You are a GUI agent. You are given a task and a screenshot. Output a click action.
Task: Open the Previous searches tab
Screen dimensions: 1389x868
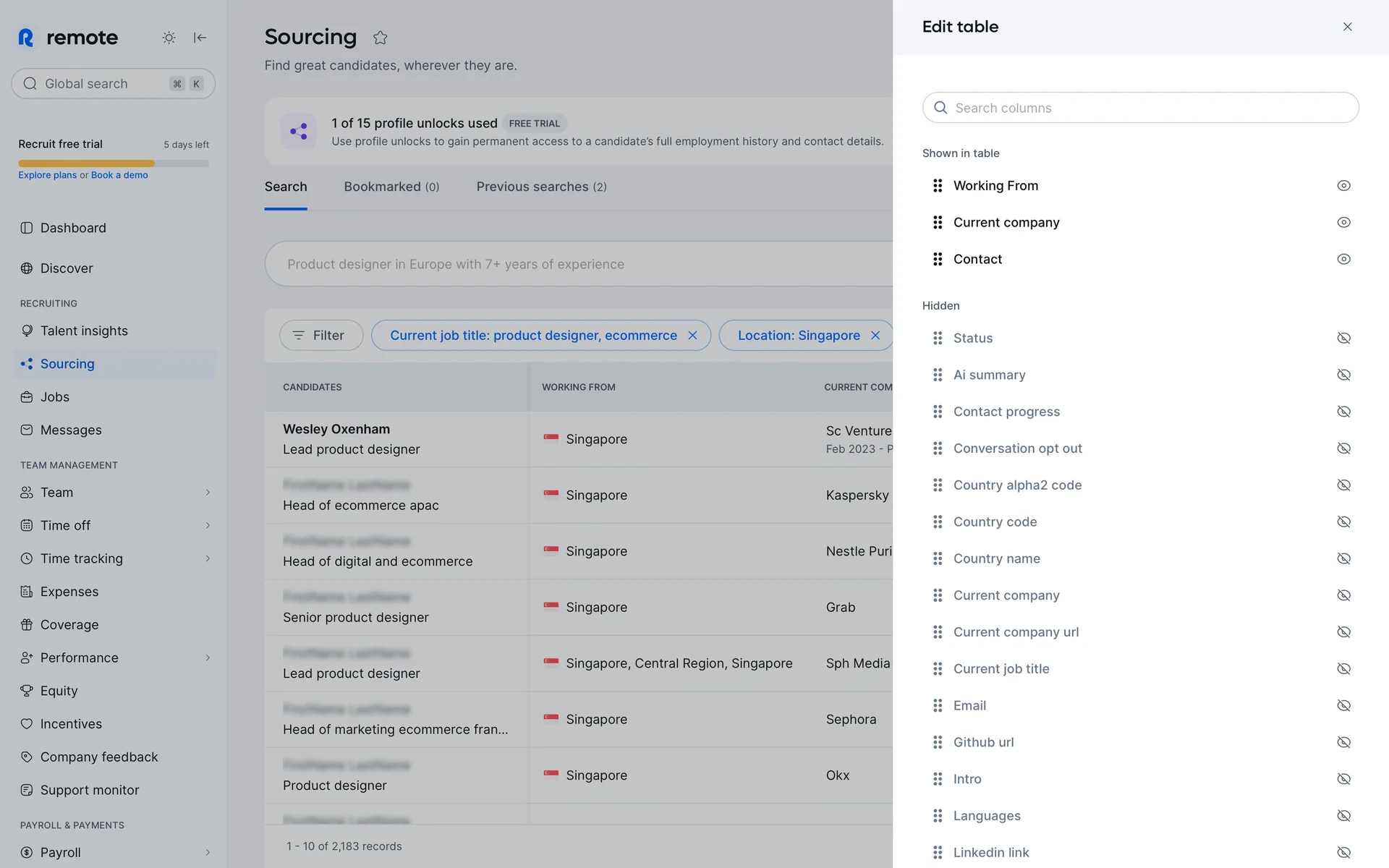541,187
